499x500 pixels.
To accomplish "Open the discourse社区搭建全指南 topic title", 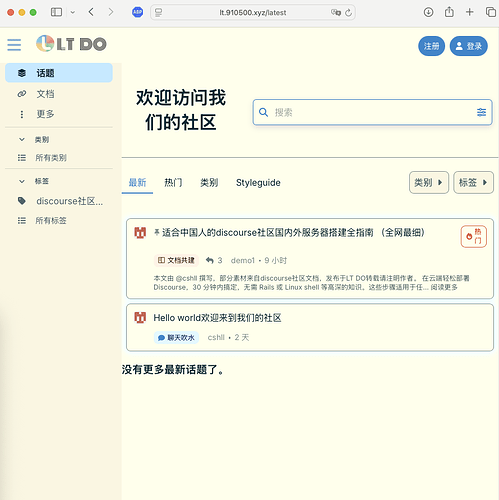I will coord(293,233).
